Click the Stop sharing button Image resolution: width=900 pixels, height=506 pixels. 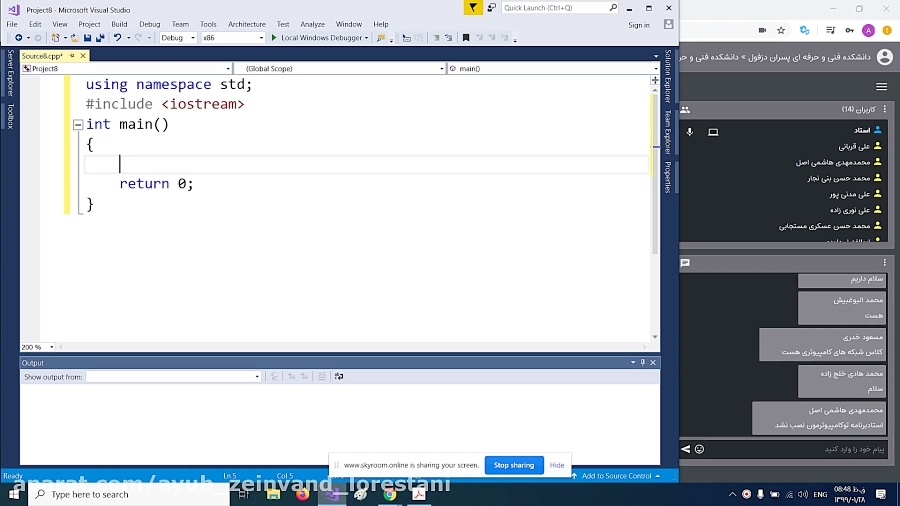pos(514,465)
